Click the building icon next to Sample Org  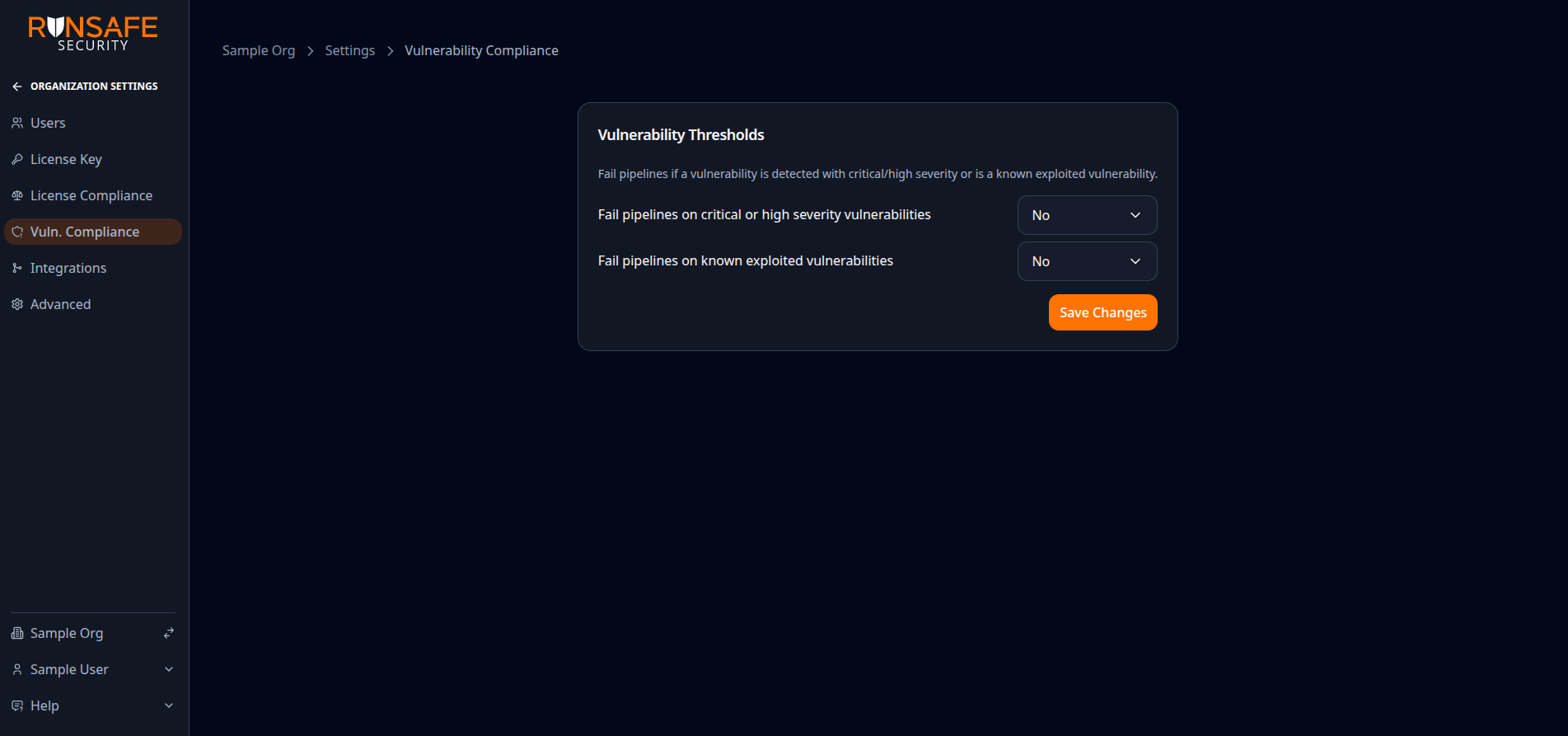17,632
